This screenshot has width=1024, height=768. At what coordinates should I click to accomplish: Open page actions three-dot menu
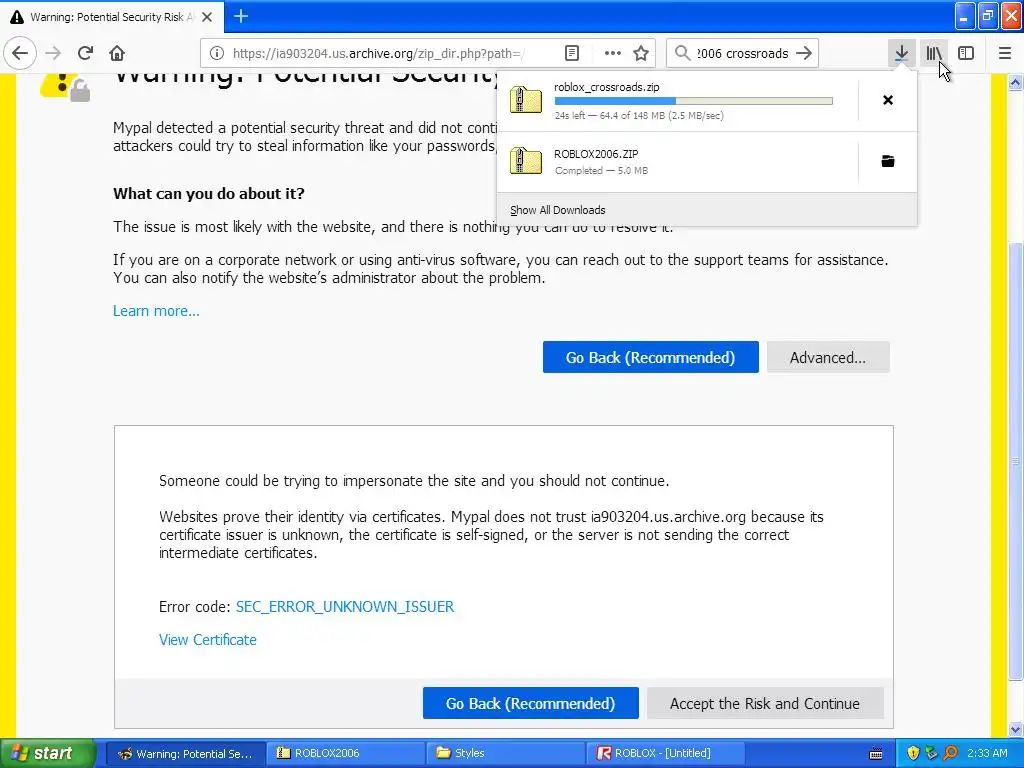(613, 54)
